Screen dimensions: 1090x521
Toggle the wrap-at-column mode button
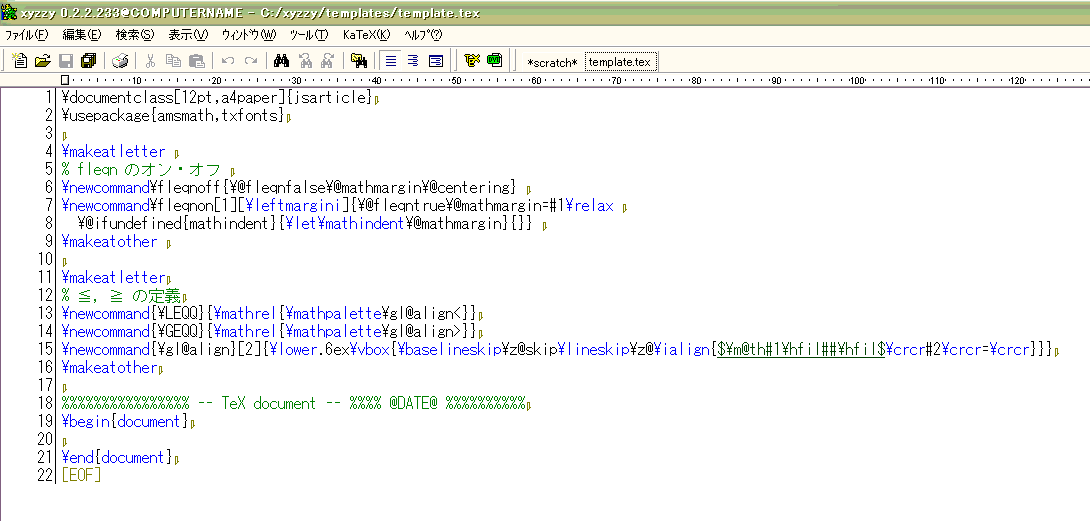pos(413,61)
